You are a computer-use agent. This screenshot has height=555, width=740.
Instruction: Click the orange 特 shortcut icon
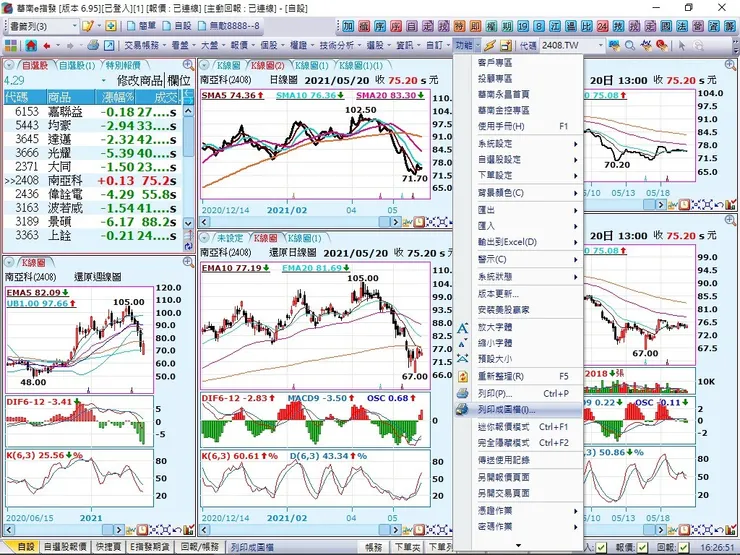click(x=459, y=26)
